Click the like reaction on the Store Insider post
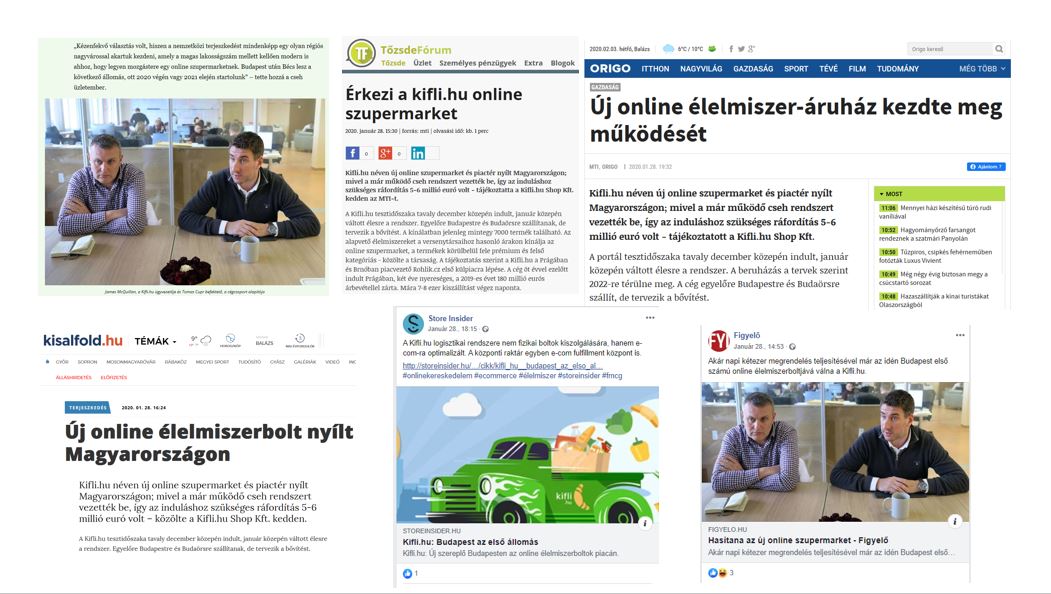 coord(408,573)
